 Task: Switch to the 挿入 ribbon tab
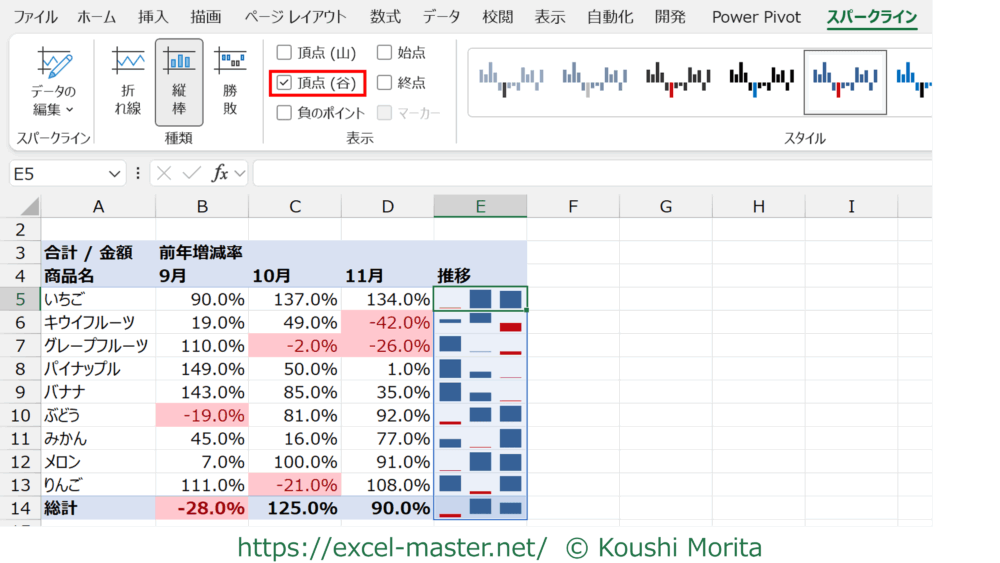pyautogui.click(x=153, y=17)
